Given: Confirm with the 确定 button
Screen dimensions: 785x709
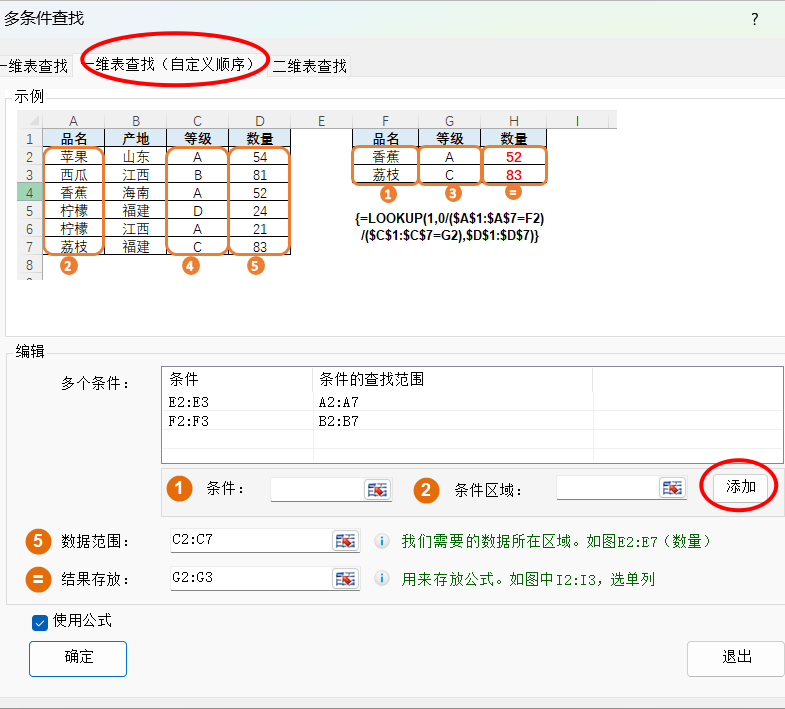Looking at the screenshot, I should (x=78, y=658).
